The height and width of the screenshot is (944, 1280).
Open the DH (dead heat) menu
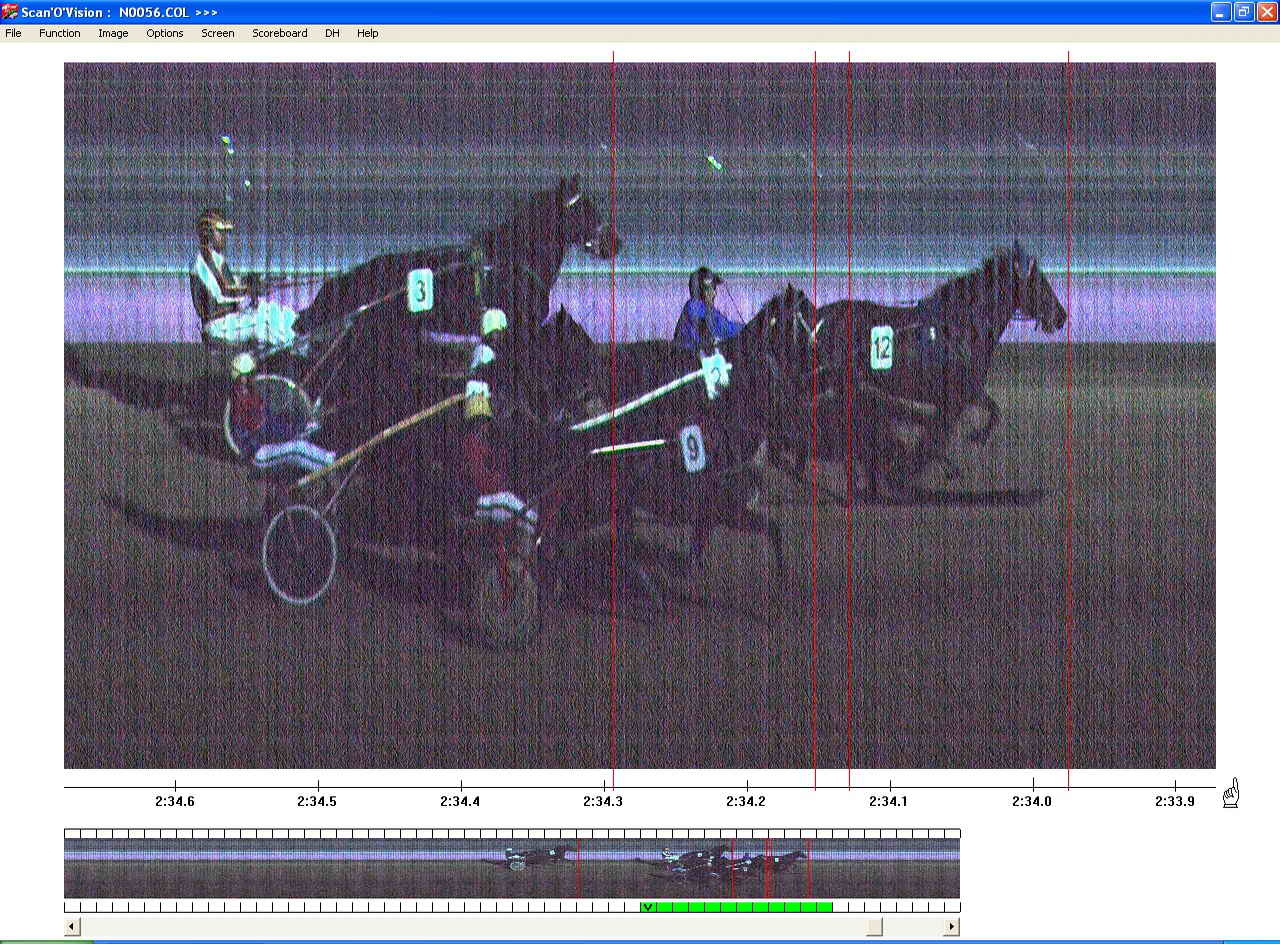tap(332, 33)
